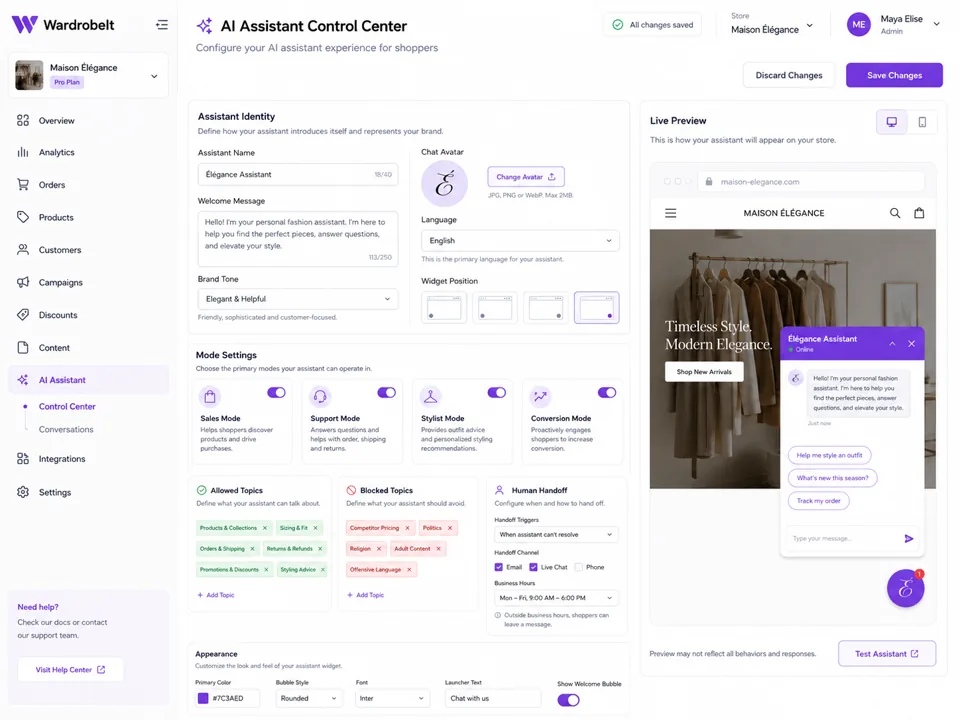Select Control Center sub-item
This screenshot has width=960, height=720.
[x=67, y=407]
